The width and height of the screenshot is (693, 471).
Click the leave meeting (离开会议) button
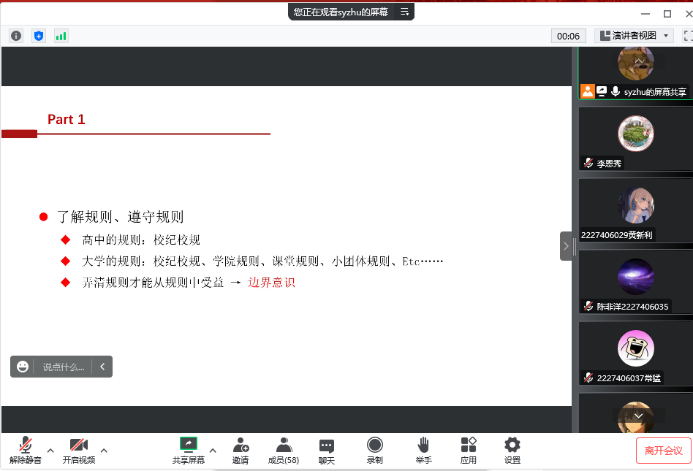pos(663,451)
